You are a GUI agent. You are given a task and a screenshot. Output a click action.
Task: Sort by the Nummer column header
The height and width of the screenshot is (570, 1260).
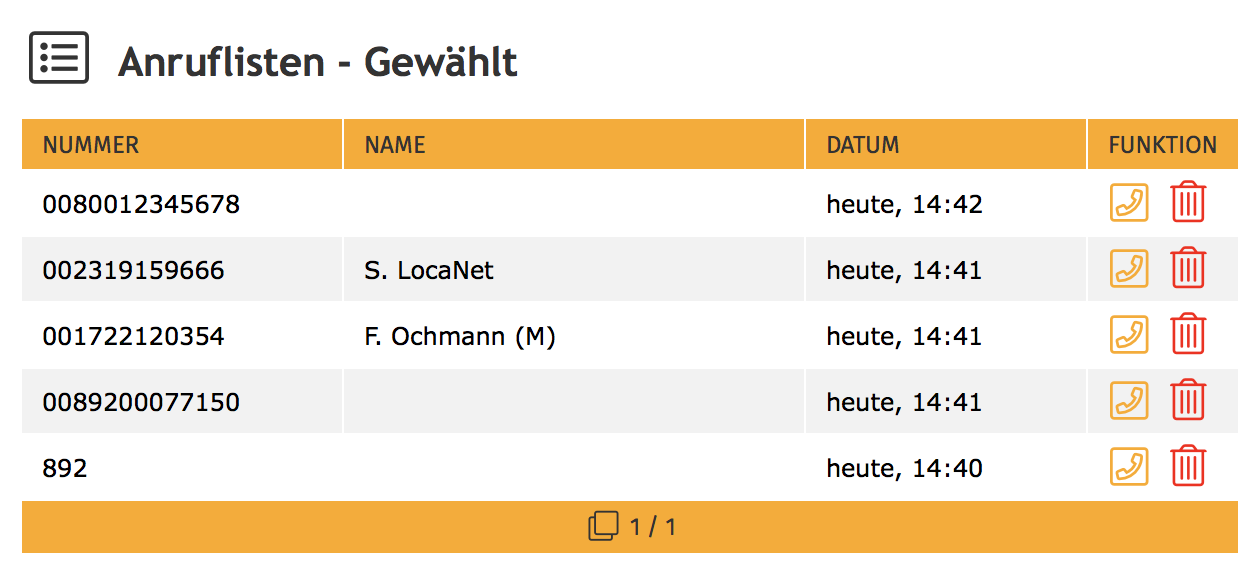(91, 145)
